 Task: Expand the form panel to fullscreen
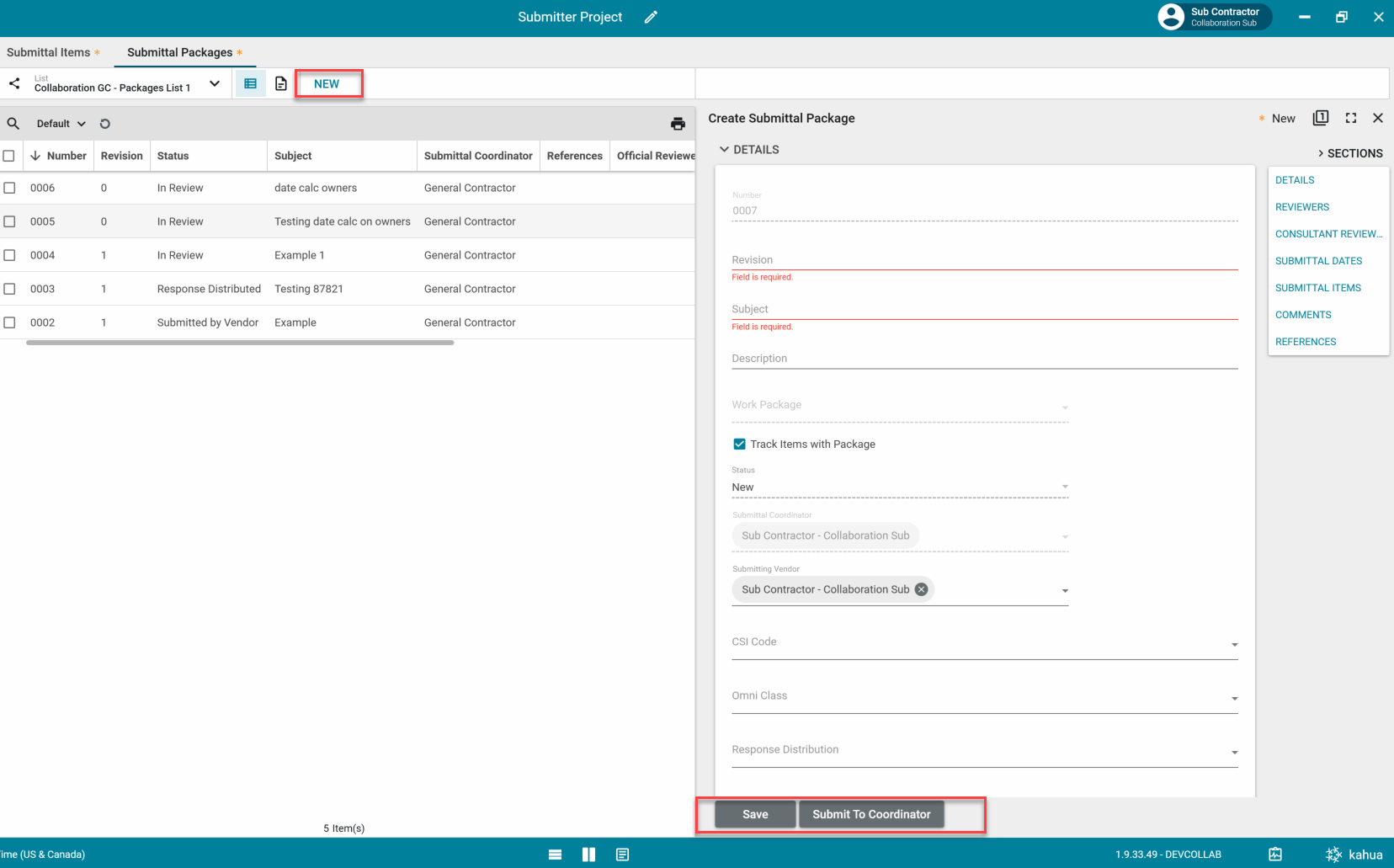(x=1351, y=118)
